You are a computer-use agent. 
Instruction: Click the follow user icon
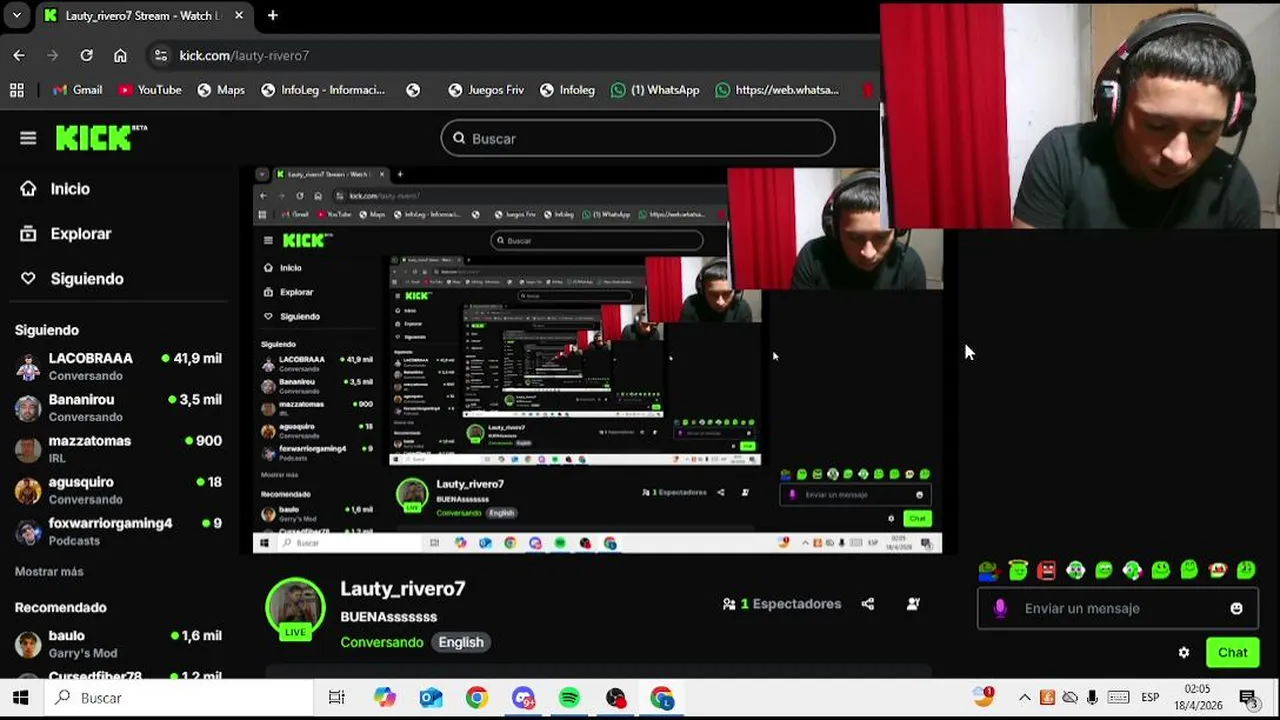tap(913, 604)
